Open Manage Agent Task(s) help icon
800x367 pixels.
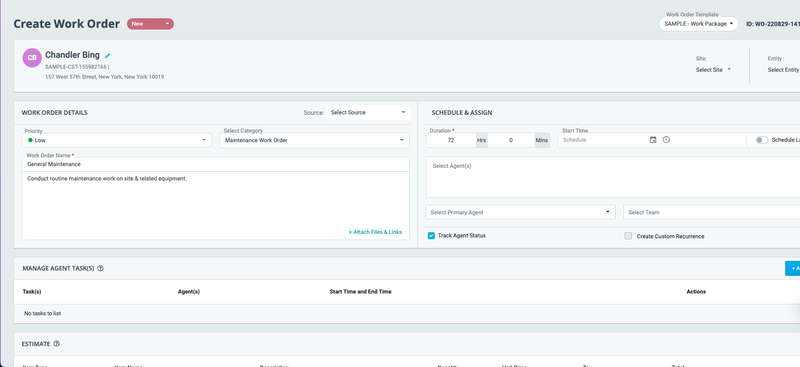(101, 268)
